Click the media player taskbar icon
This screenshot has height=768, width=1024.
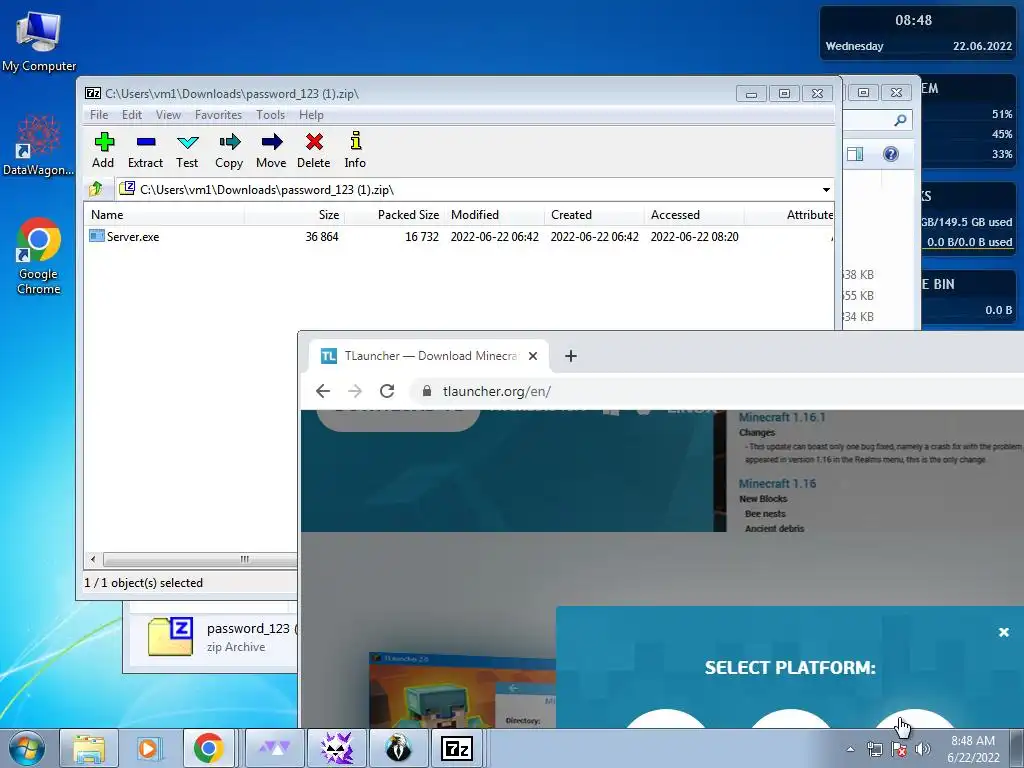click(x=150, y=748)
